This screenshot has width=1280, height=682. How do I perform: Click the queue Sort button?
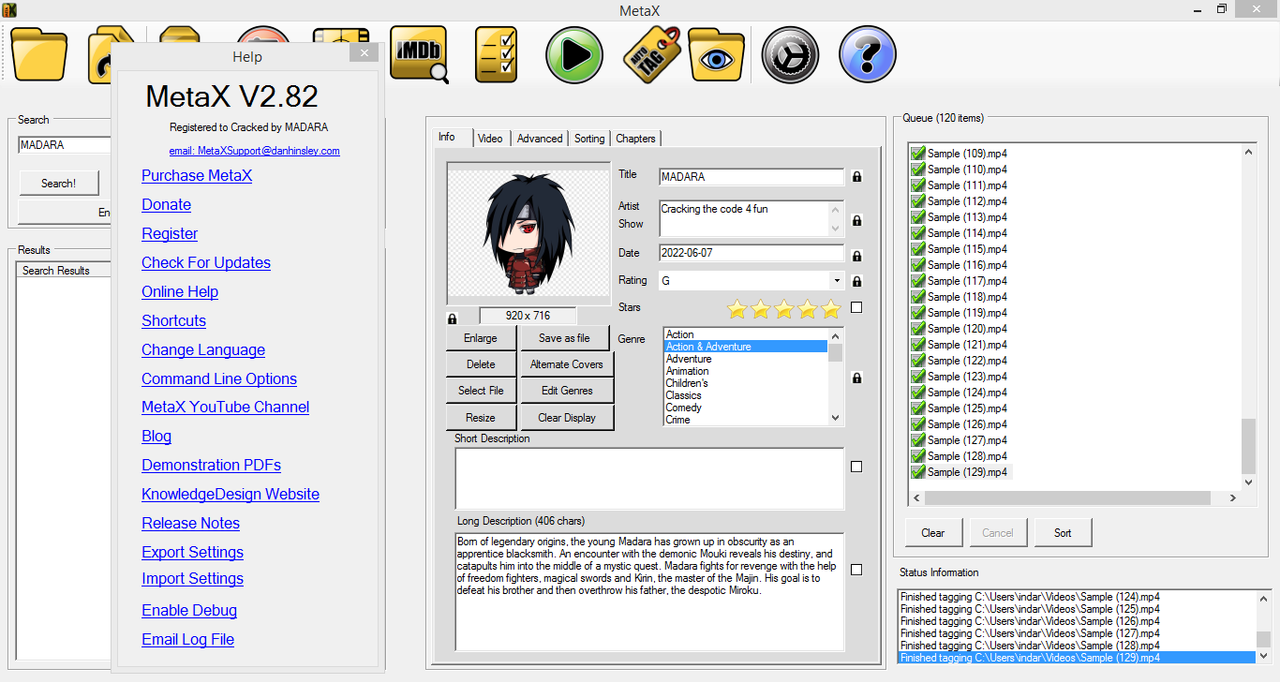tap(1062, 533)
